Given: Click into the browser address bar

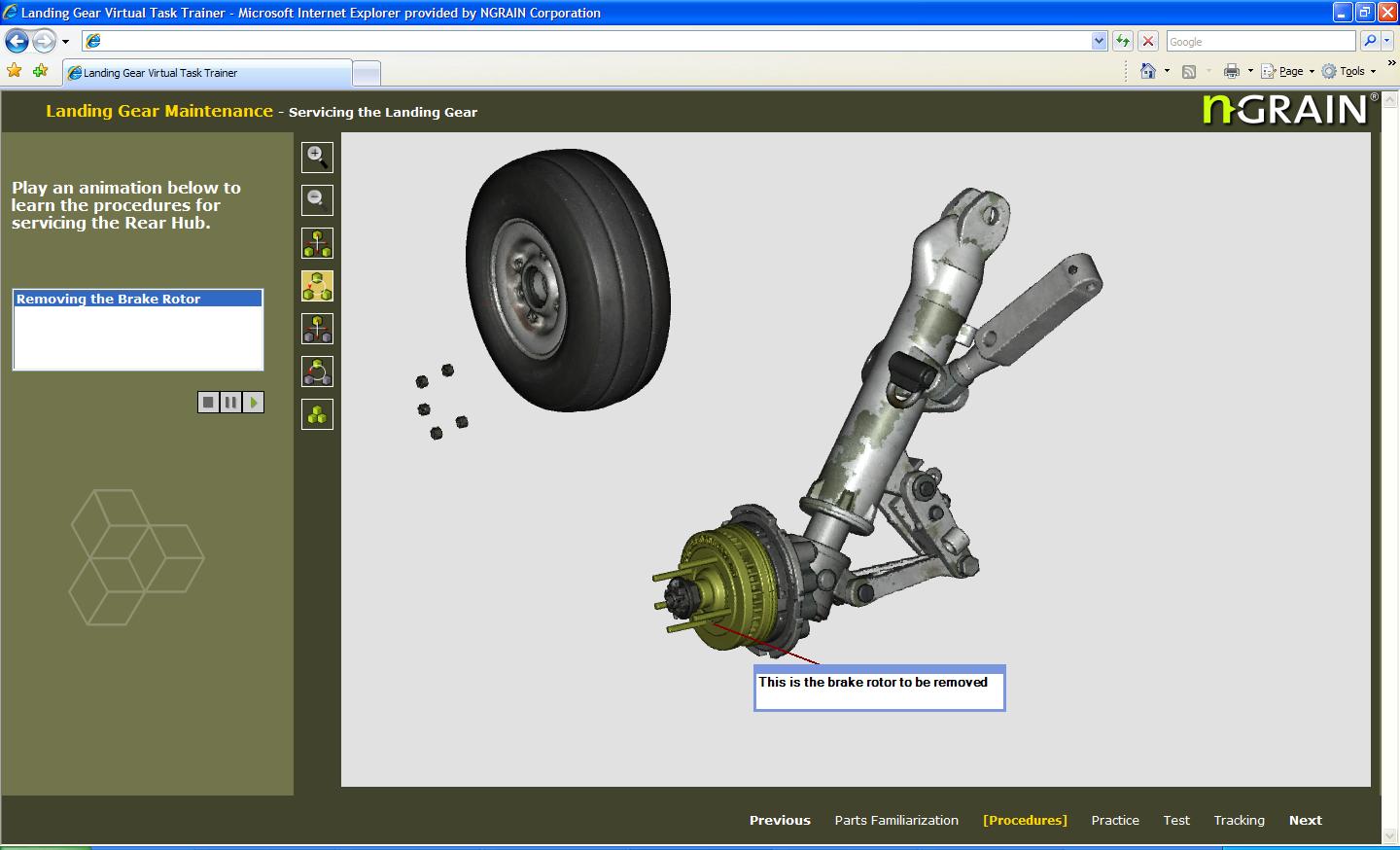Looking at the screenshot, I should [x=595, y=41].
